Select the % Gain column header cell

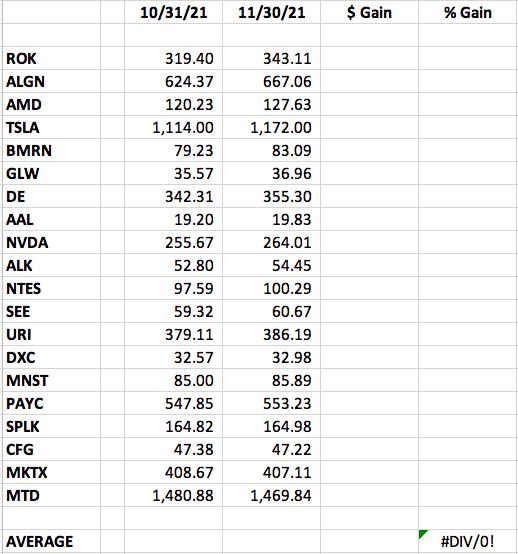[x=467, y=12]
